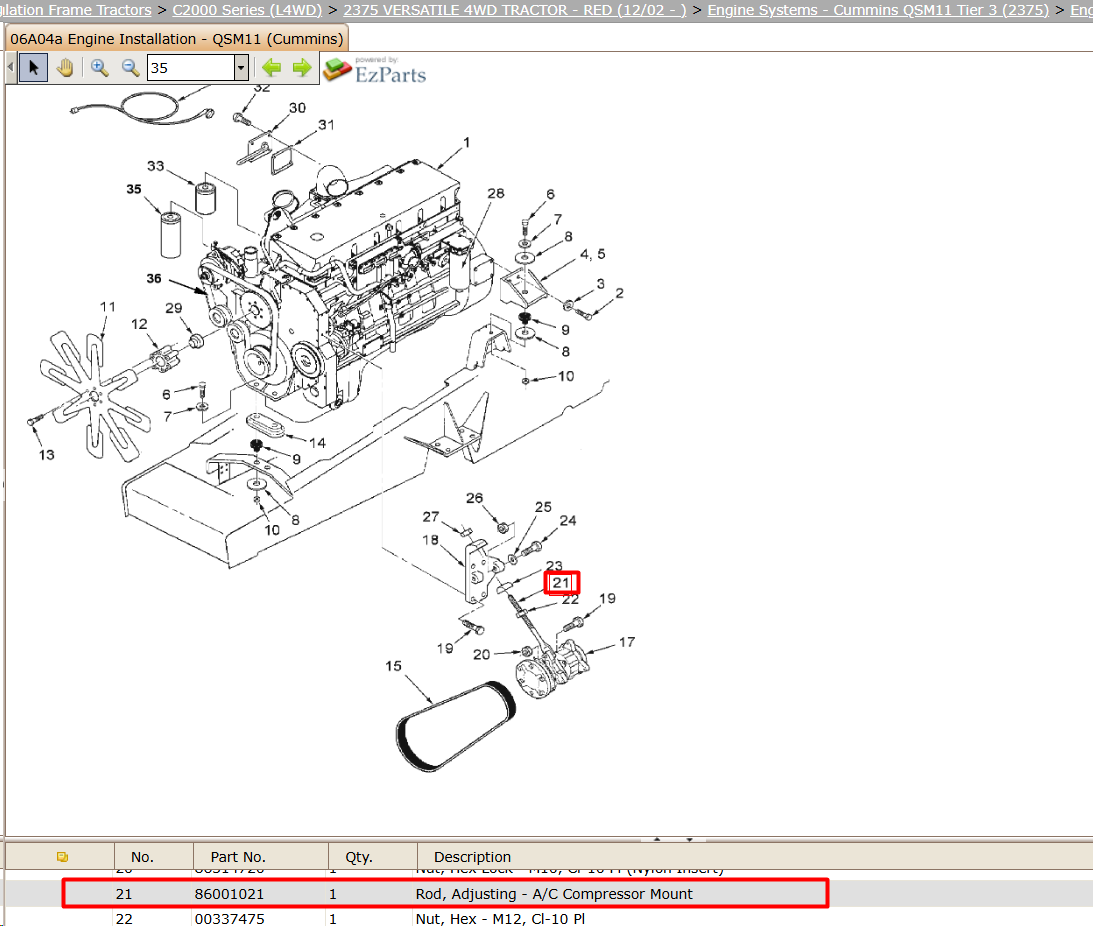Collapse toolbar with small left triangle

tap(10, 68)
